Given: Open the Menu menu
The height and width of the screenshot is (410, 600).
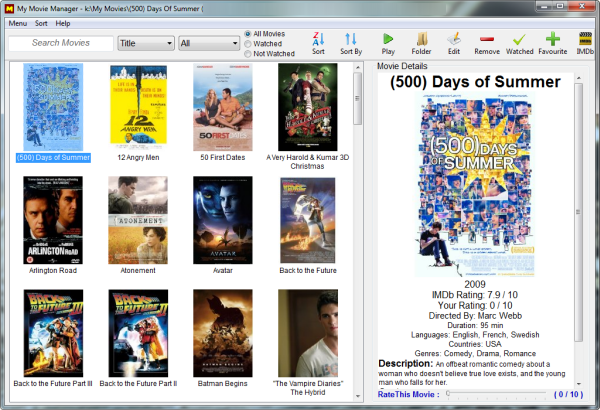Looking at the screenshot, I should click(x=18, y=23).
